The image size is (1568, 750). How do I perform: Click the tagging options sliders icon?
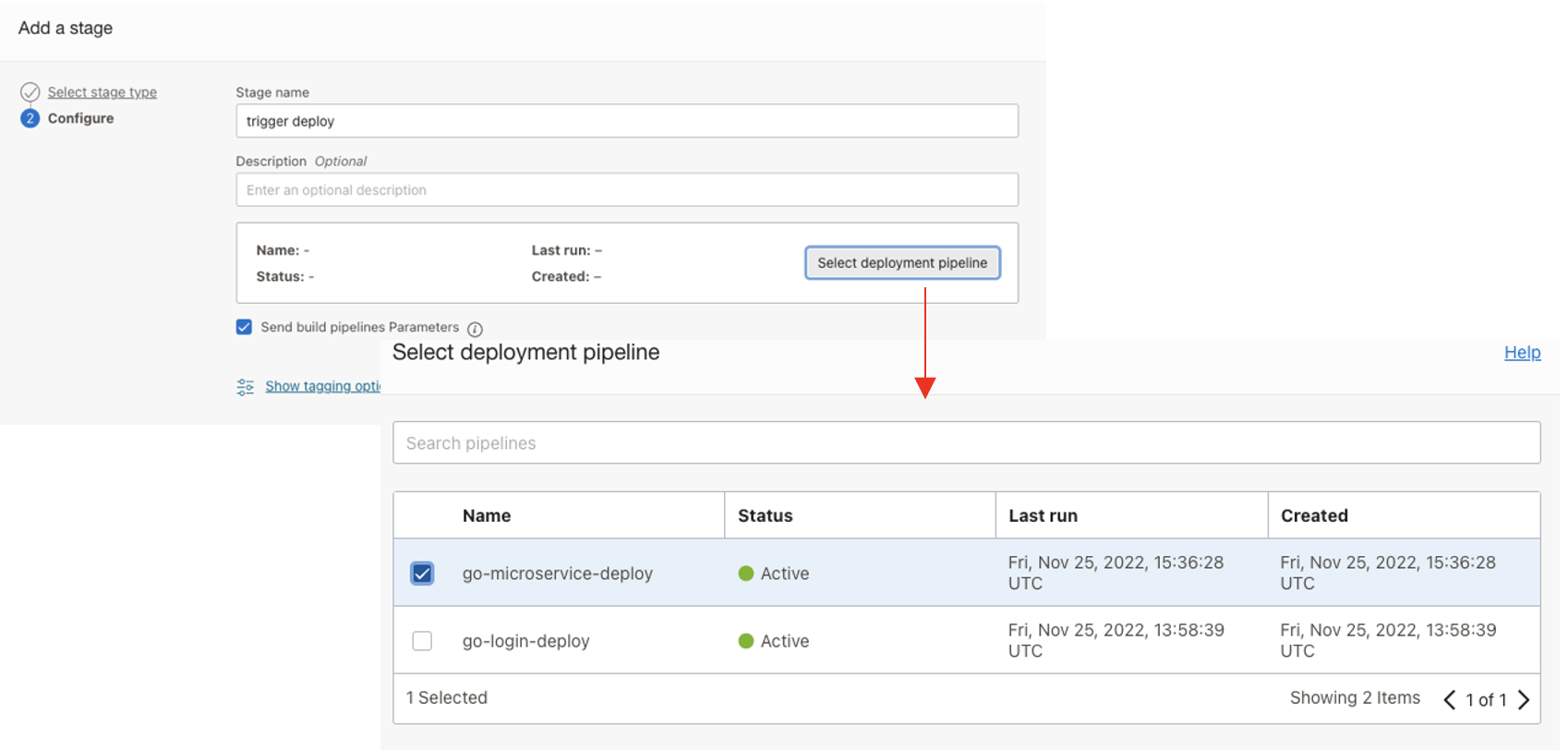[245, 387]
